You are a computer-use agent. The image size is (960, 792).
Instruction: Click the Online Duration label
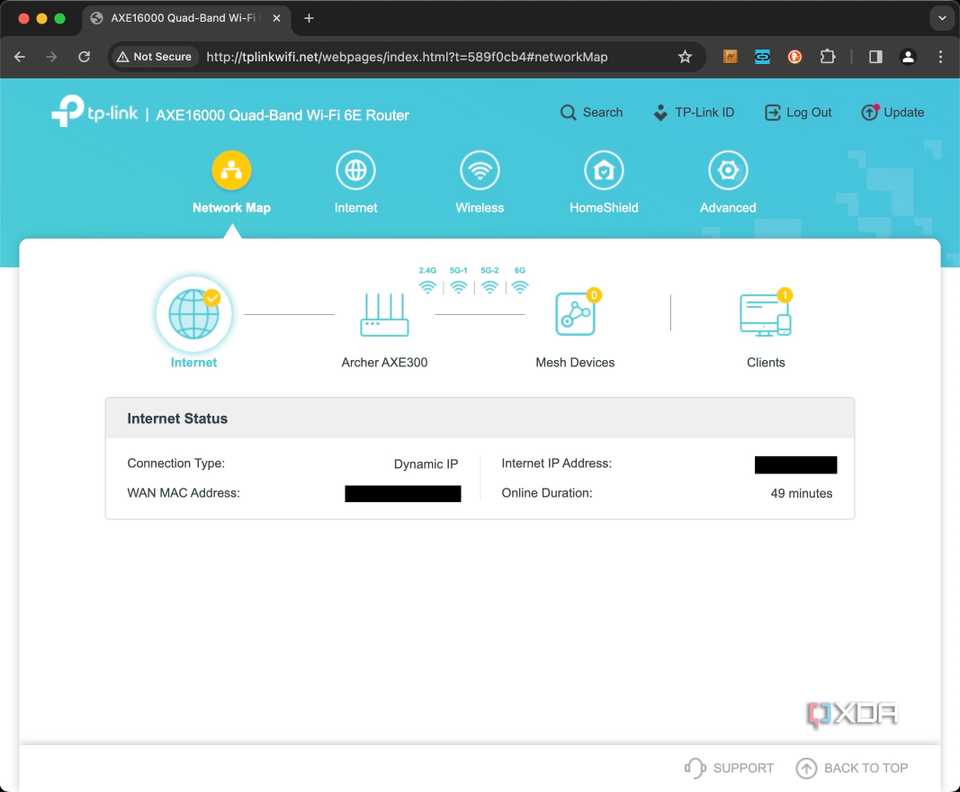547,493
